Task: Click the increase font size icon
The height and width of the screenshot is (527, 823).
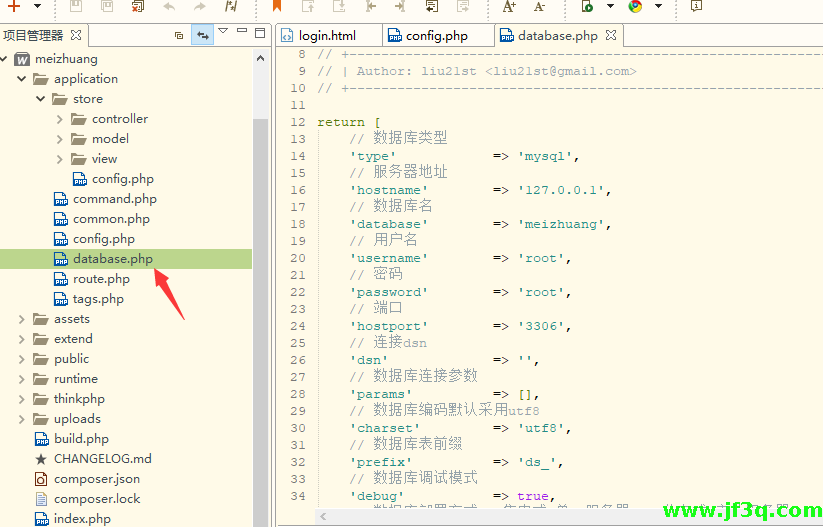Action: (x=509, y=6)
